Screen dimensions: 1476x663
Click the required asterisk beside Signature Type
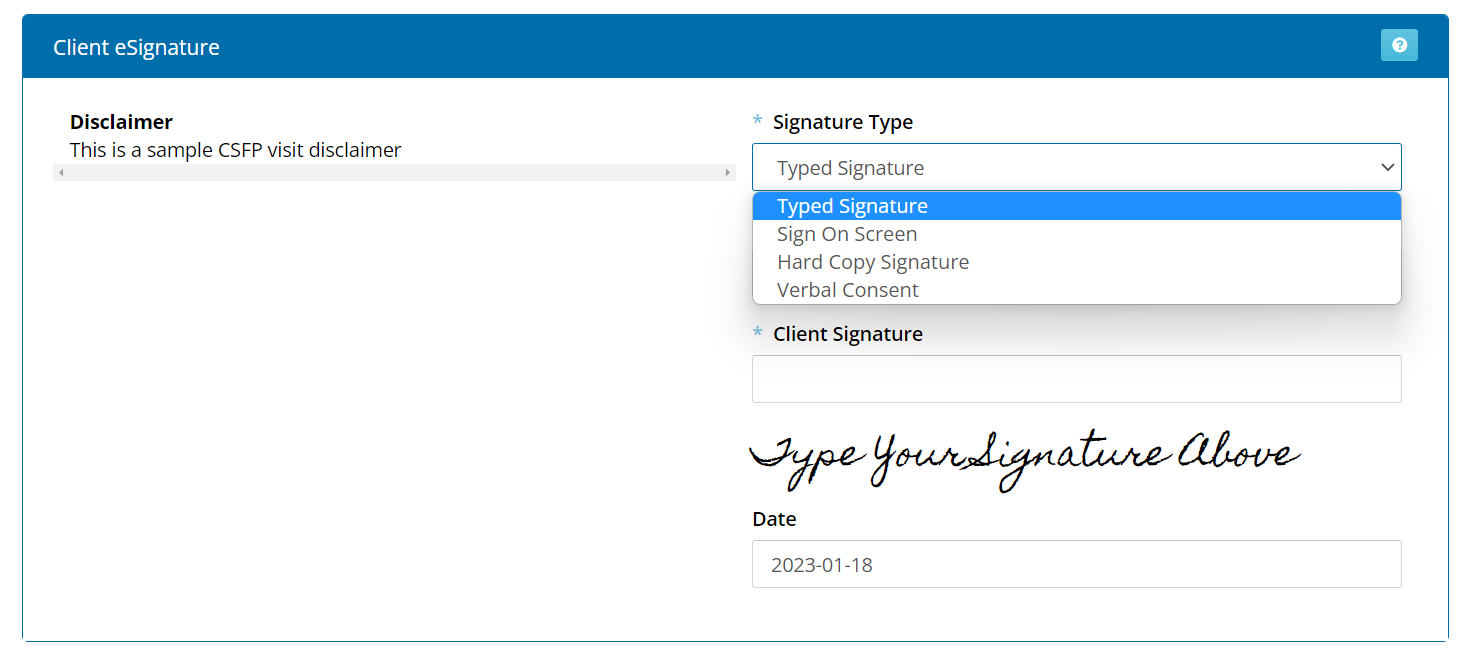(757, 121)
